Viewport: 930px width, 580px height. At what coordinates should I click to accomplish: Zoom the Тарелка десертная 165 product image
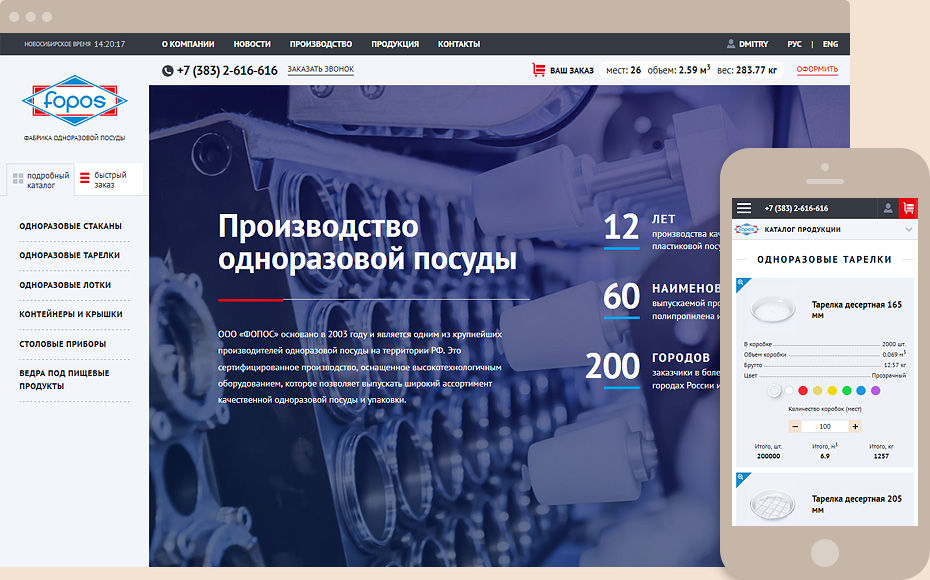pos(741,284)
